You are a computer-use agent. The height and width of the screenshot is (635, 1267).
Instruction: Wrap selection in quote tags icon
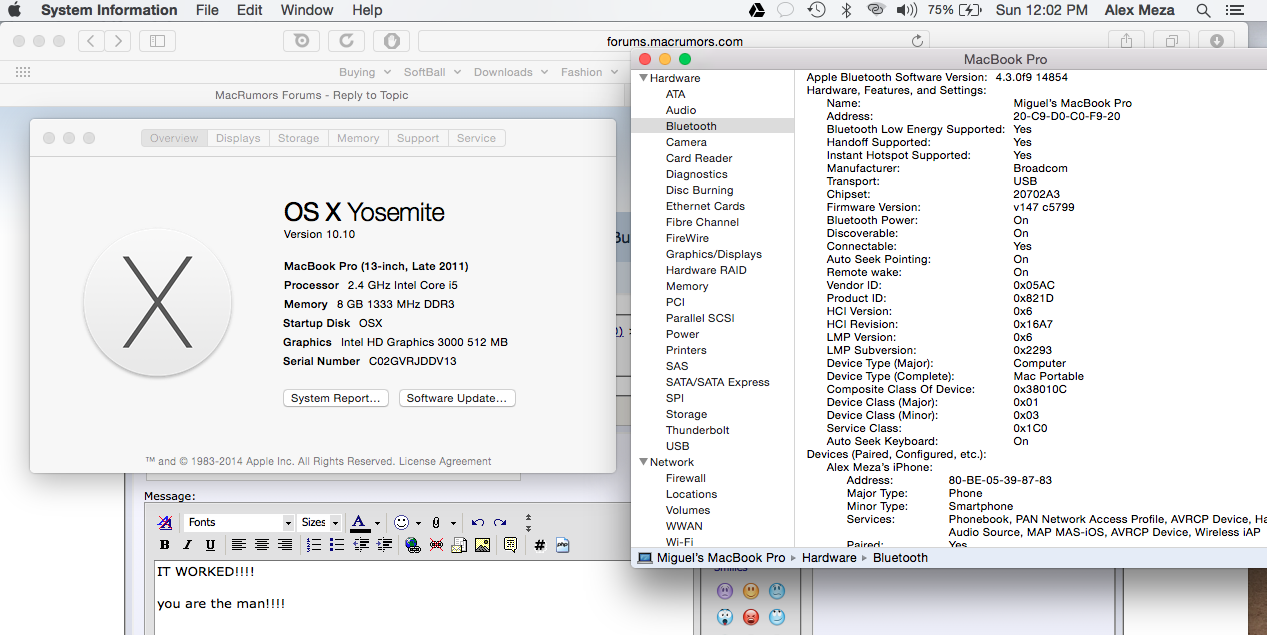click(x=510, y=545)
